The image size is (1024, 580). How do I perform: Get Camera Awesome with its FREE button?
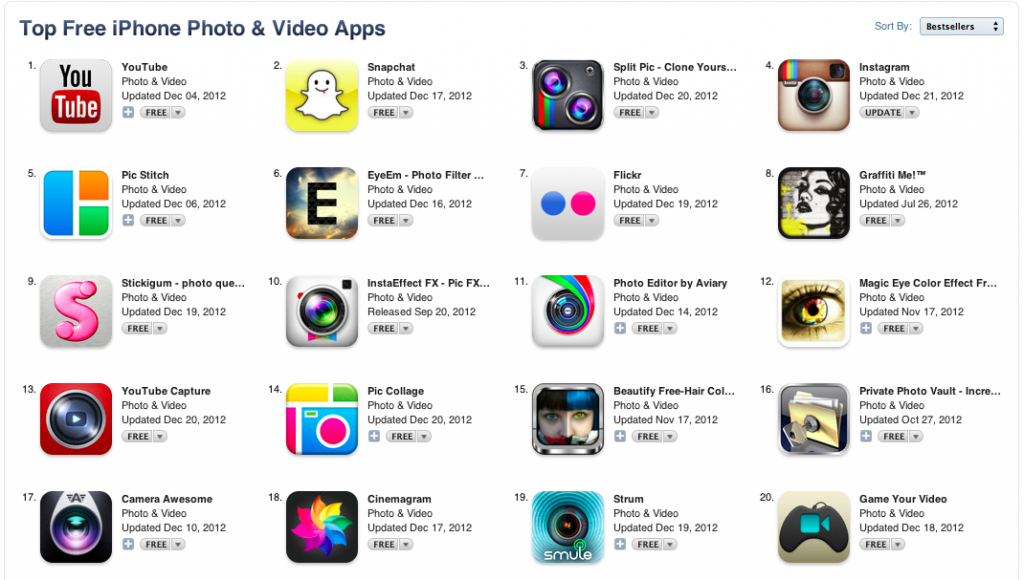pos(156,544)
